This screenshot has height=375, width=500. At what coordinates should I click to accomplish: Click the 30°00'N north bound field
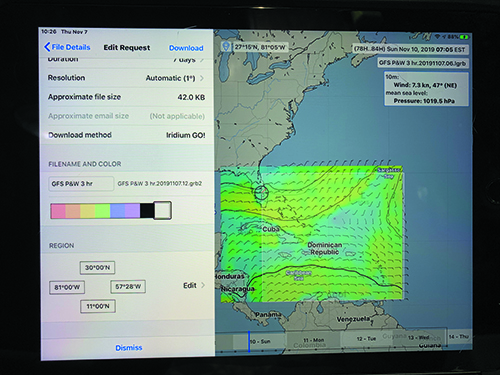tap(97, 267)
